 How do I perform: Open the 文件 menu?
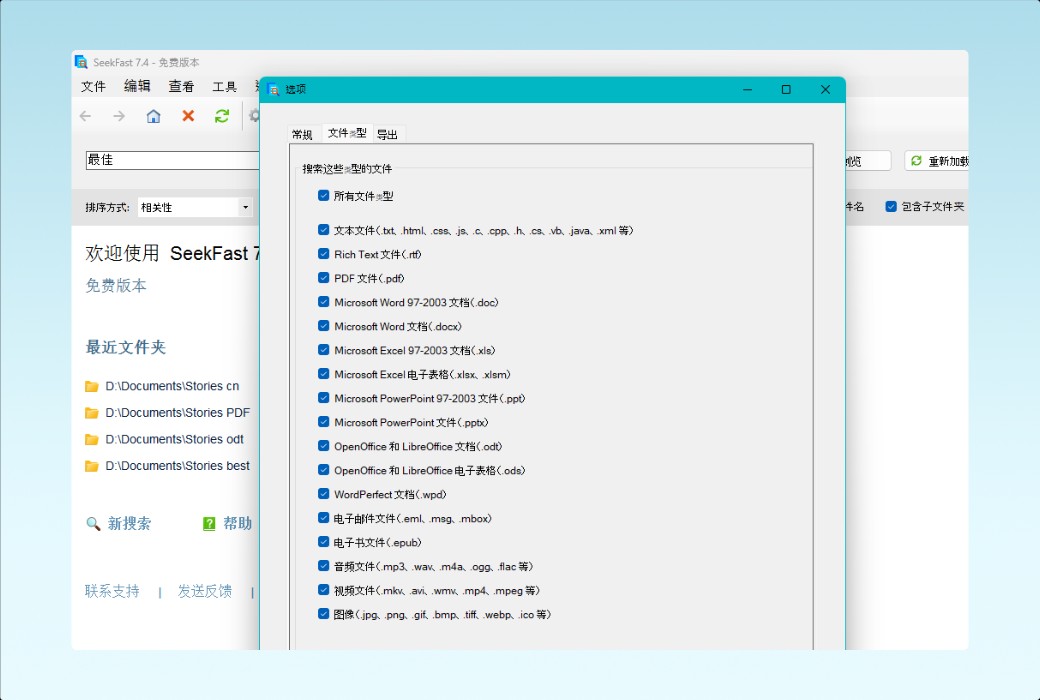tap(94, 86)
